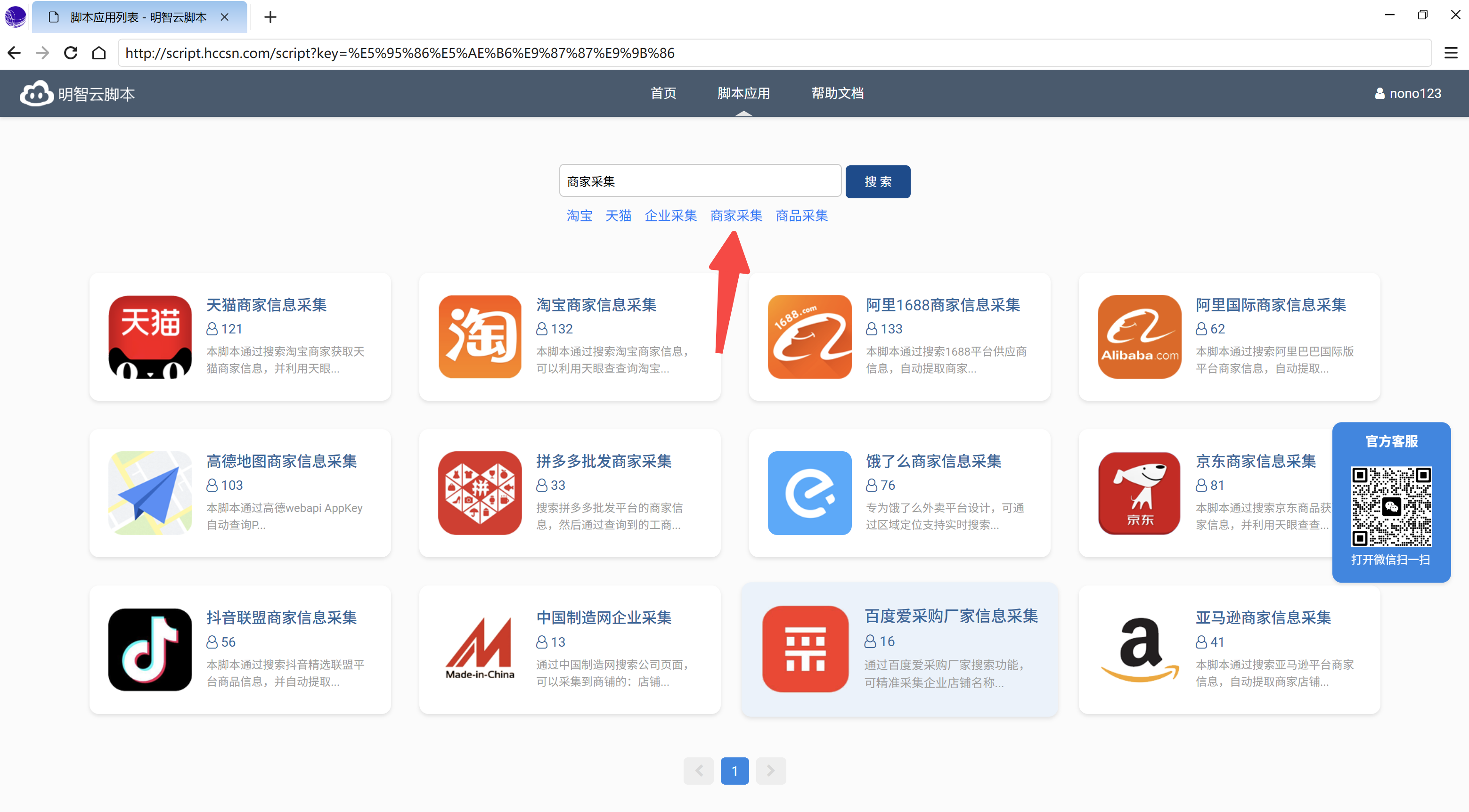
Task: Click the 1688.com logo icon
Action: (x=809, y=336)
